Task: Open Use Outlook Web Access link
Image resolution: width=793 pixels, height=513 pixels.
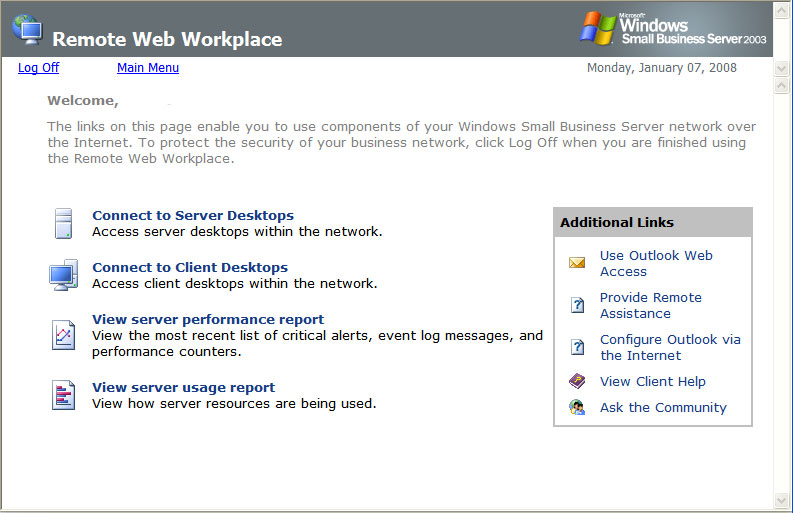Action: pos(656,264)
